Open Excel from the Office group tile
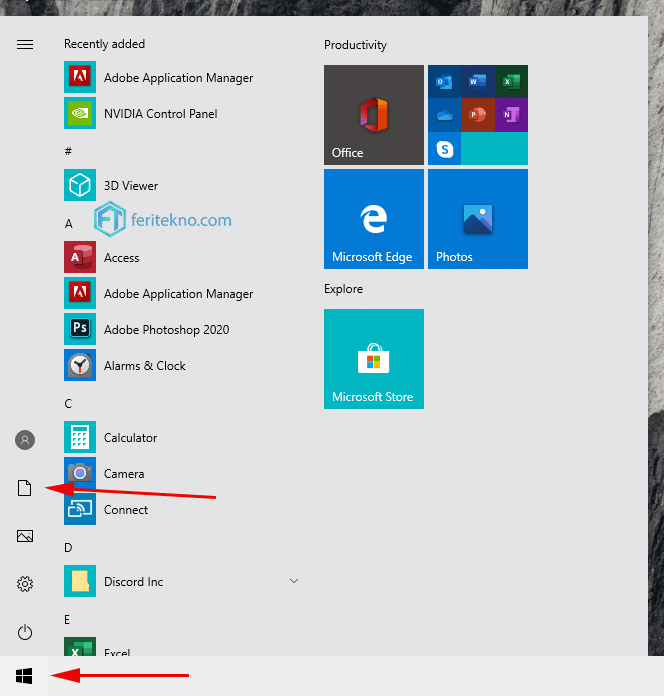This screenshot has width=664, height=696. point(511,82)
